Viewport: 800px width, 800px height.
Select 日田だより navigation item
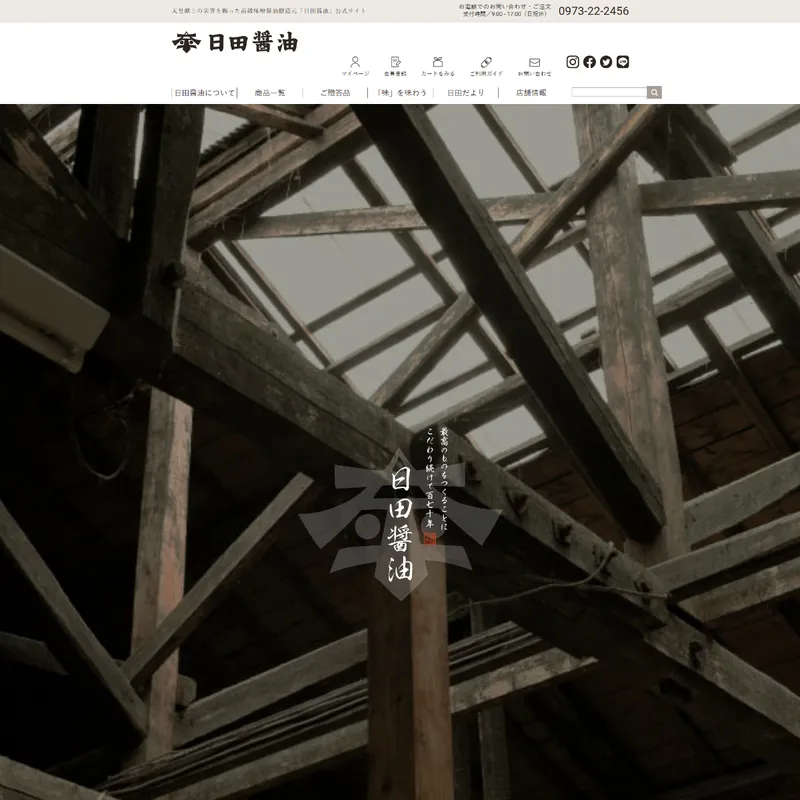[x=465, y=92]
